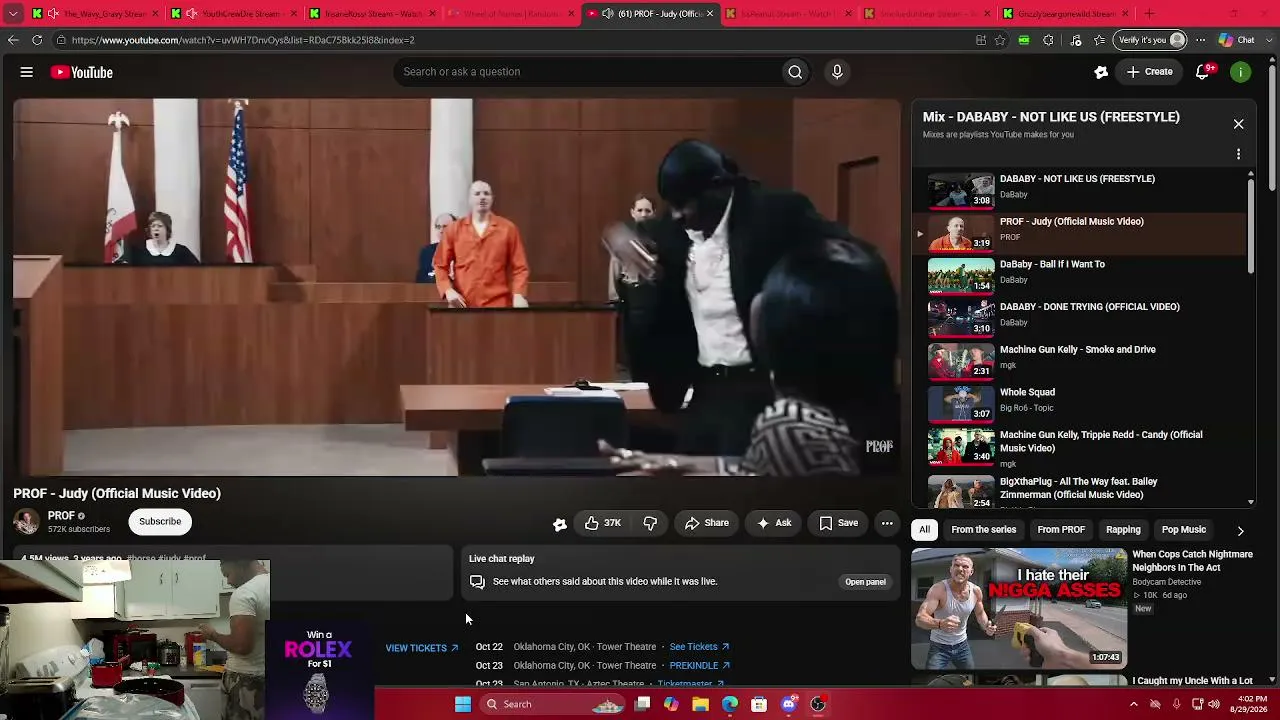Screen dimensions: 1280x720
Task: Open the Create dropdown on YouTube
Action: tap(1150, 72)
